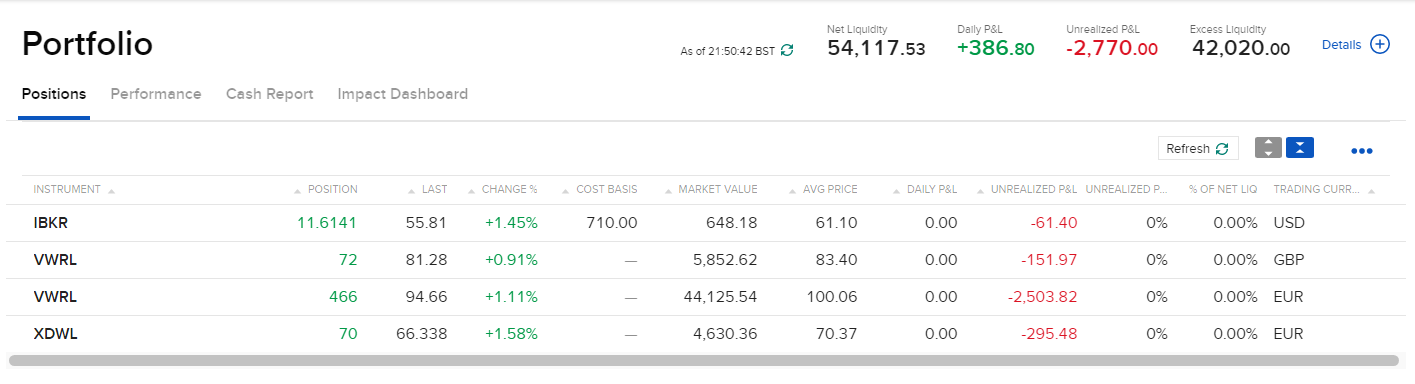Viewport: 1415px width, 384px height.
Task: Click IBKR cost basis 710.00
Action: tap(612, 223)
